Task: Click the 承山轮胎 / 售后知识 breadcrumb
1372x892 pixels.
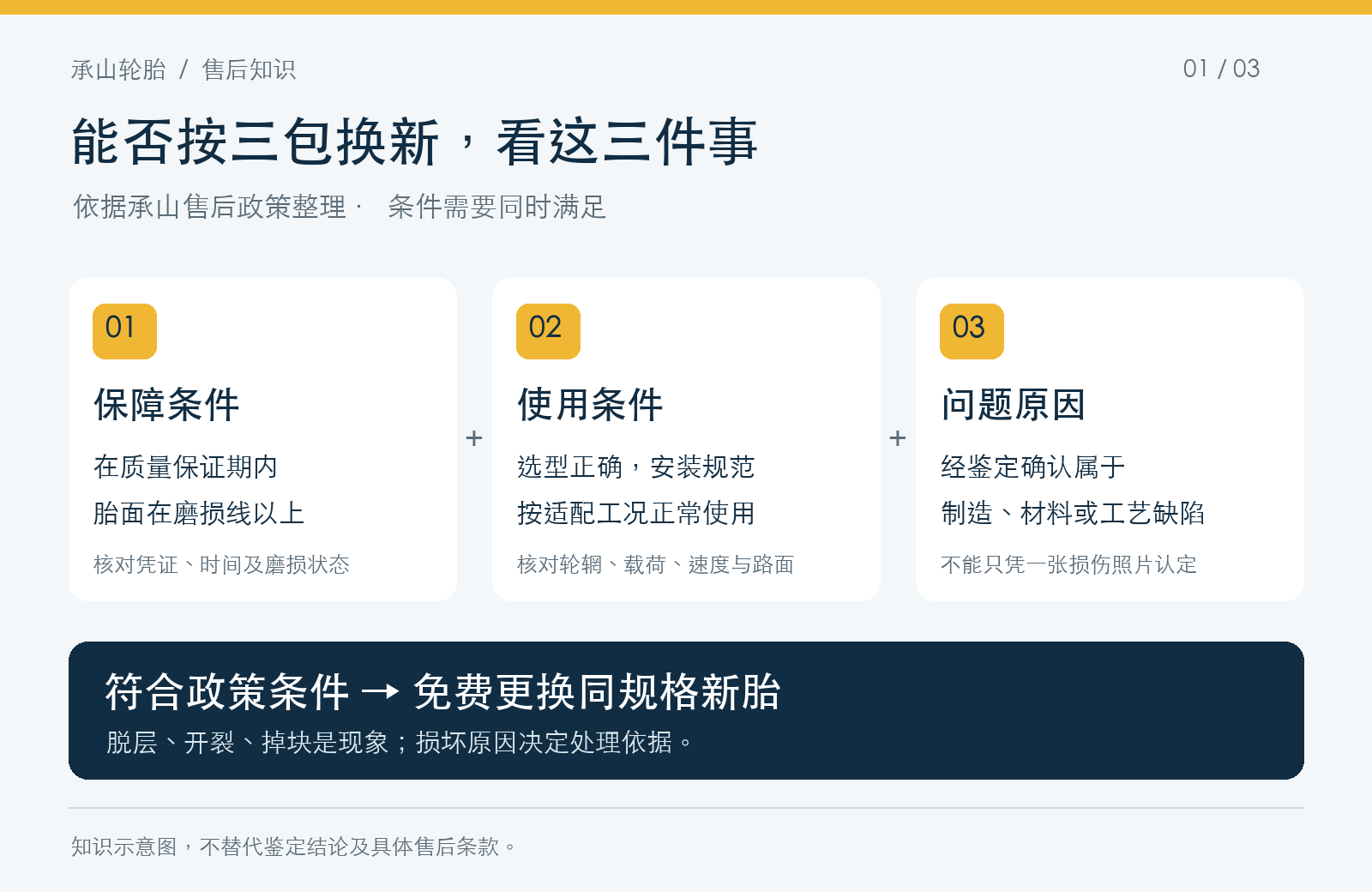Action: 184,69
